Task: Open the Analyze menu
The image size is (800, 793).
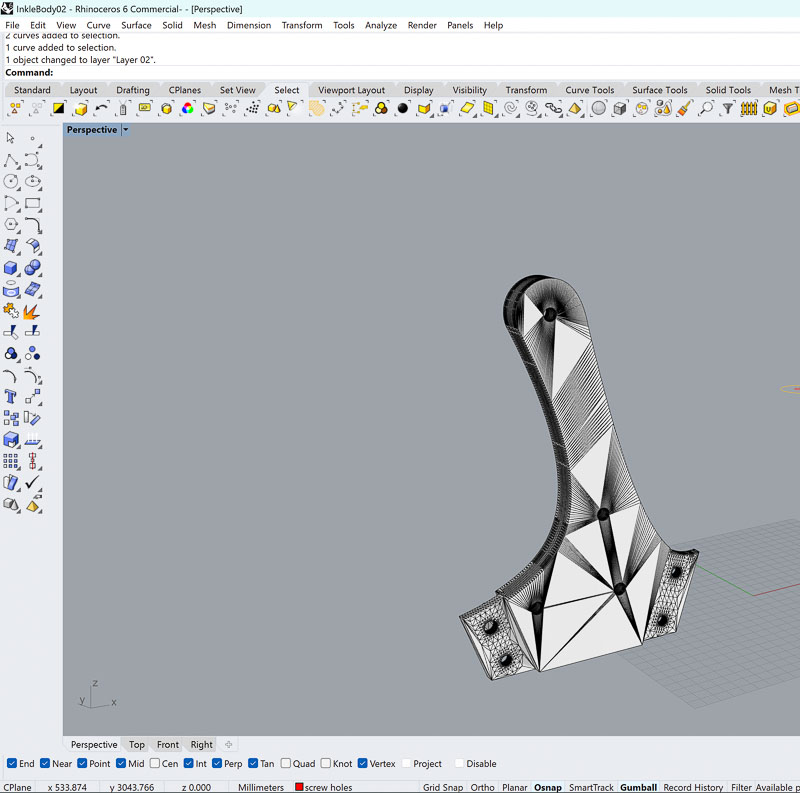Action: coord(380,25)
